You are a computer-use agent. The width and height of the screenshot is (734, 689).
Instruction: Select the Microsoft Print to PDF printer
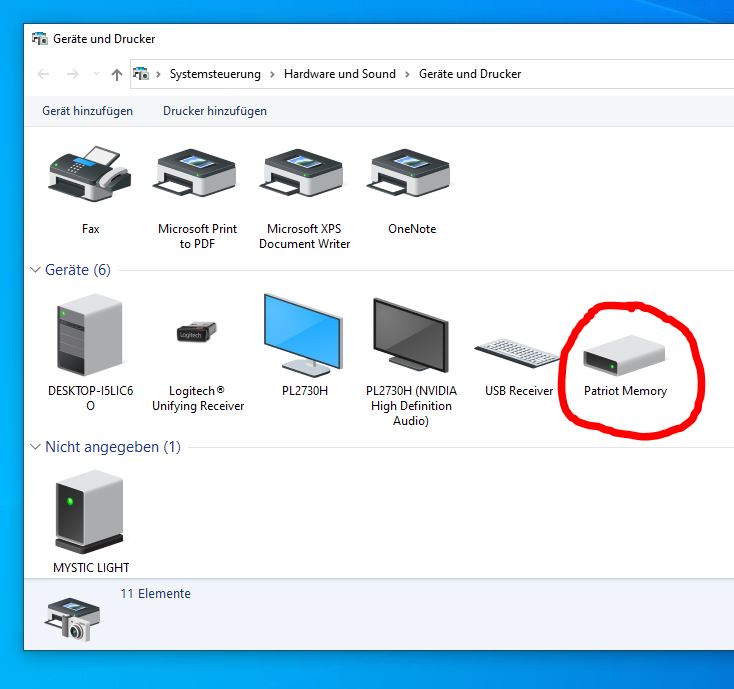point(197,173)
